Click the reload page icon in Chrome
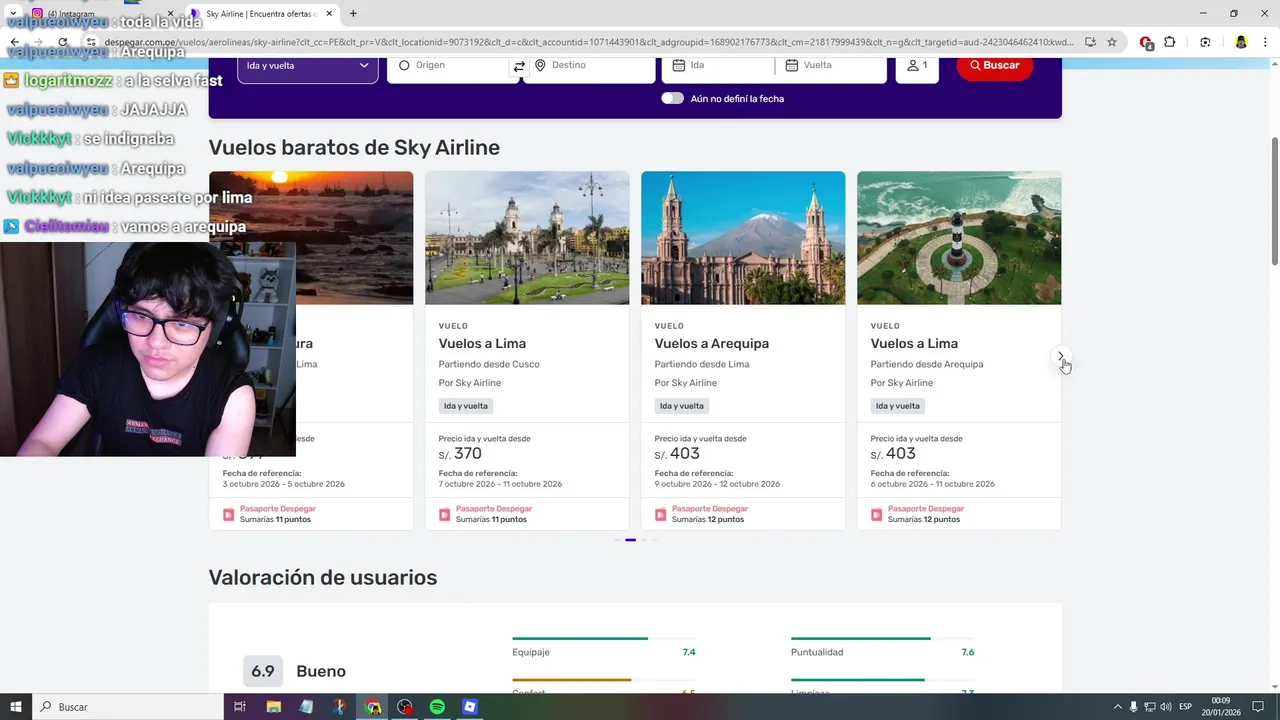The height and width of the screenshot is (720, 1280). click(63, 42)
